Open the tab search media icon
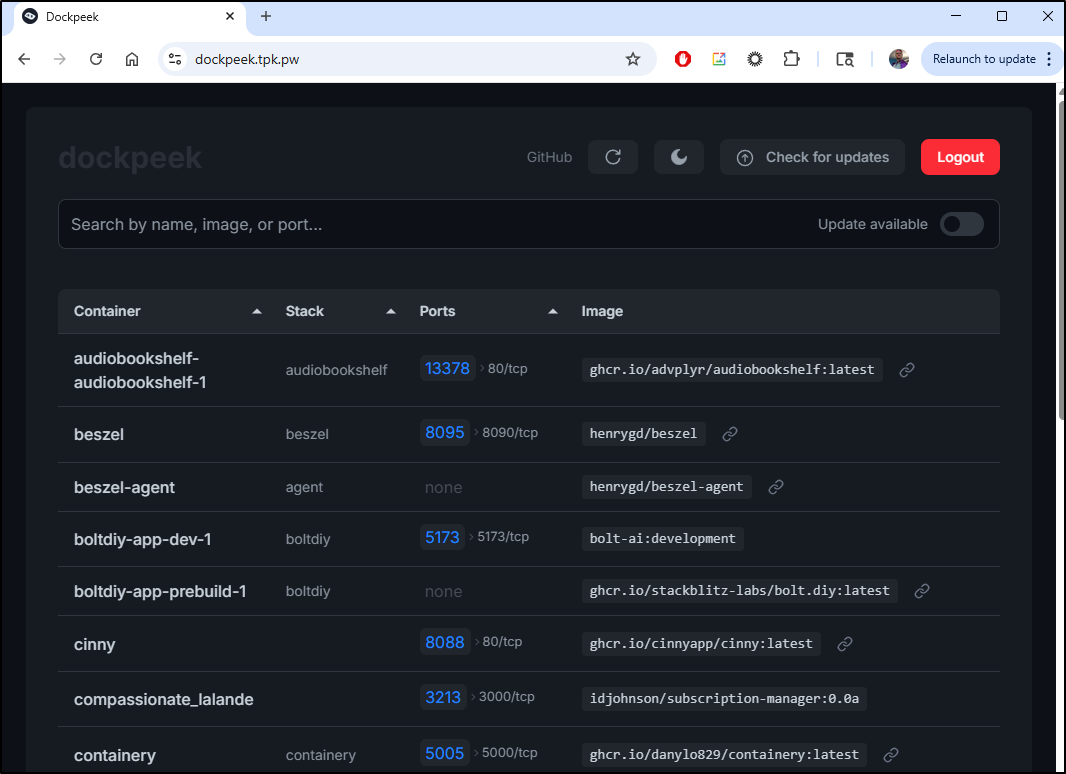The width and height of the screenshot is (1066, 774). pos(845,59)
